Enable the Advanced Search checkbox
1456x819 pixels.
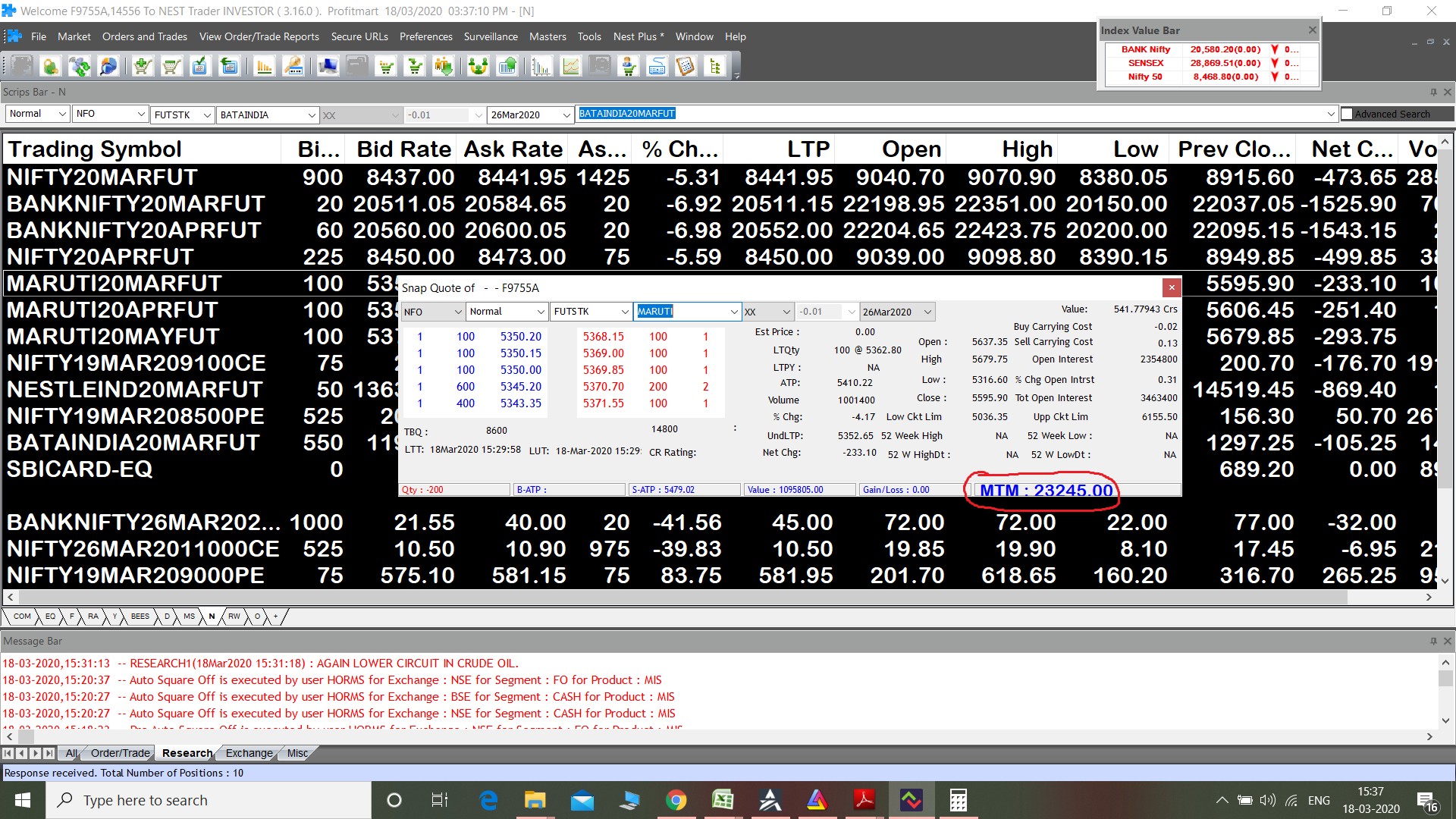click(x=1347, y=114)
